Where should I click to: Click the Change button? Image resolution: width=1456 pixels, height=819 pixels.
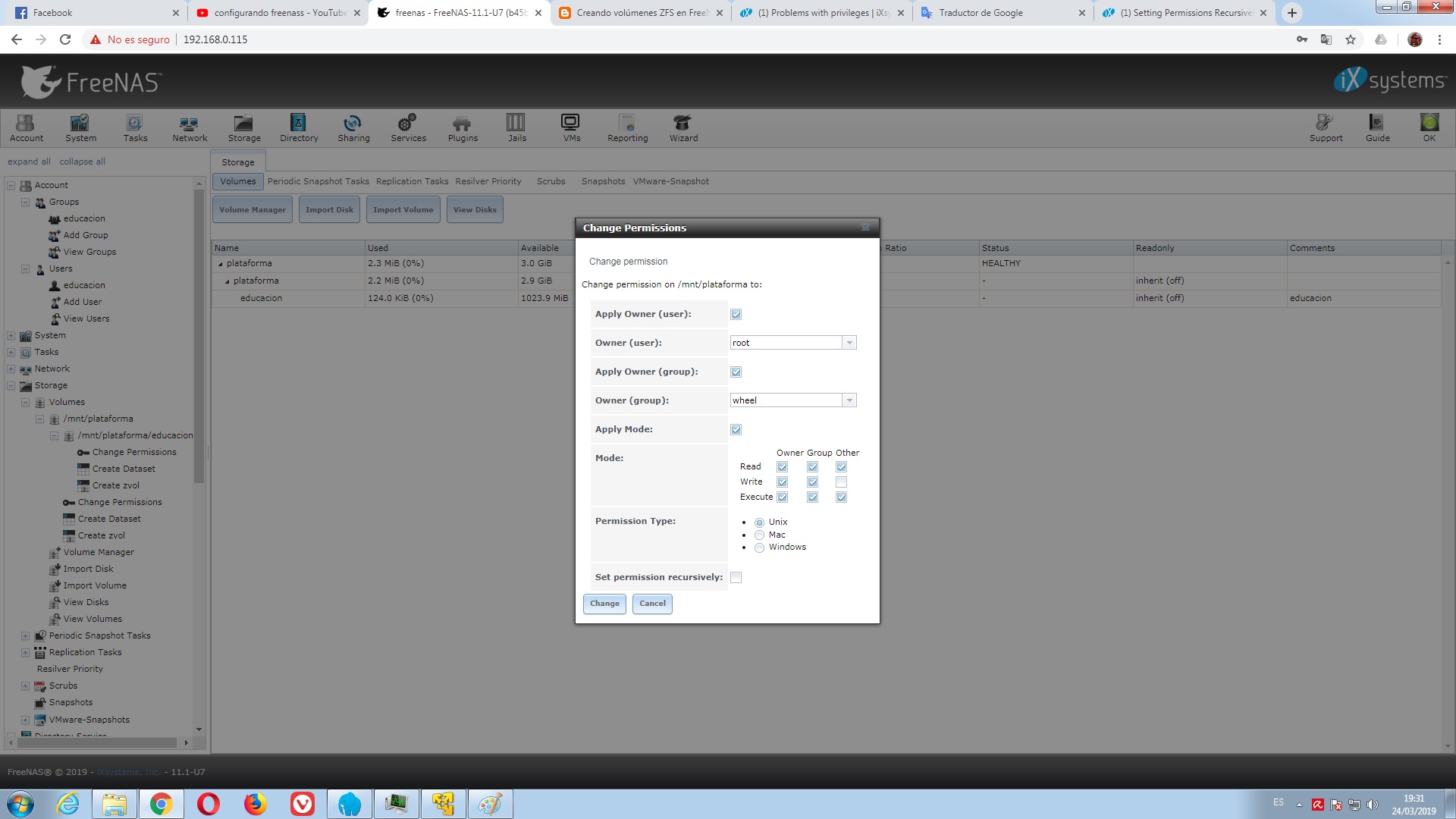tap(604, 604)
